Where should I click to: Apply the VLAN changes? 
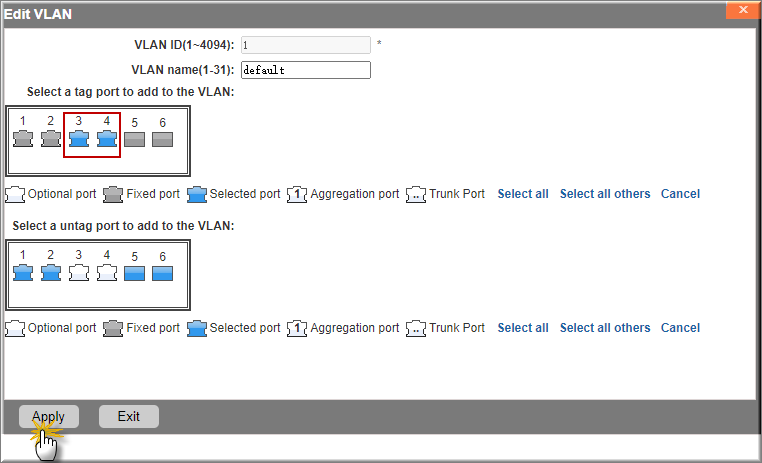[49, 416]
